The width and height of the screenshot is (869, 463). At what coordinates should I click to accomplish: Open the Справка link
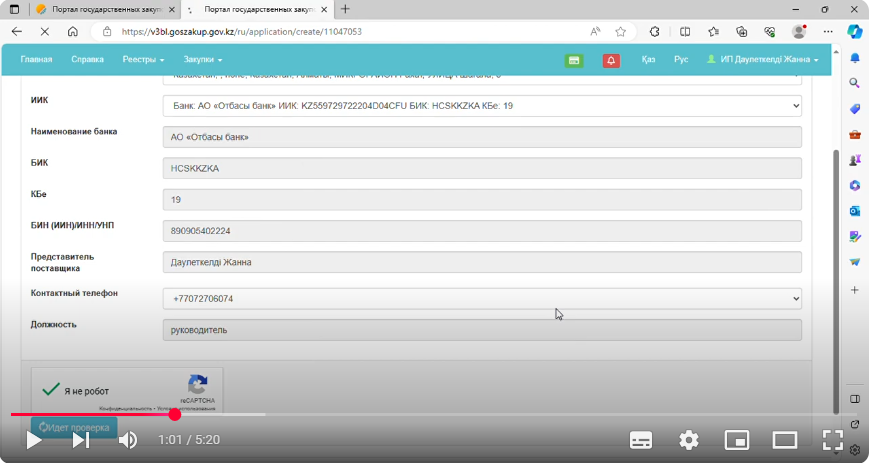click(x=87, y=59)
